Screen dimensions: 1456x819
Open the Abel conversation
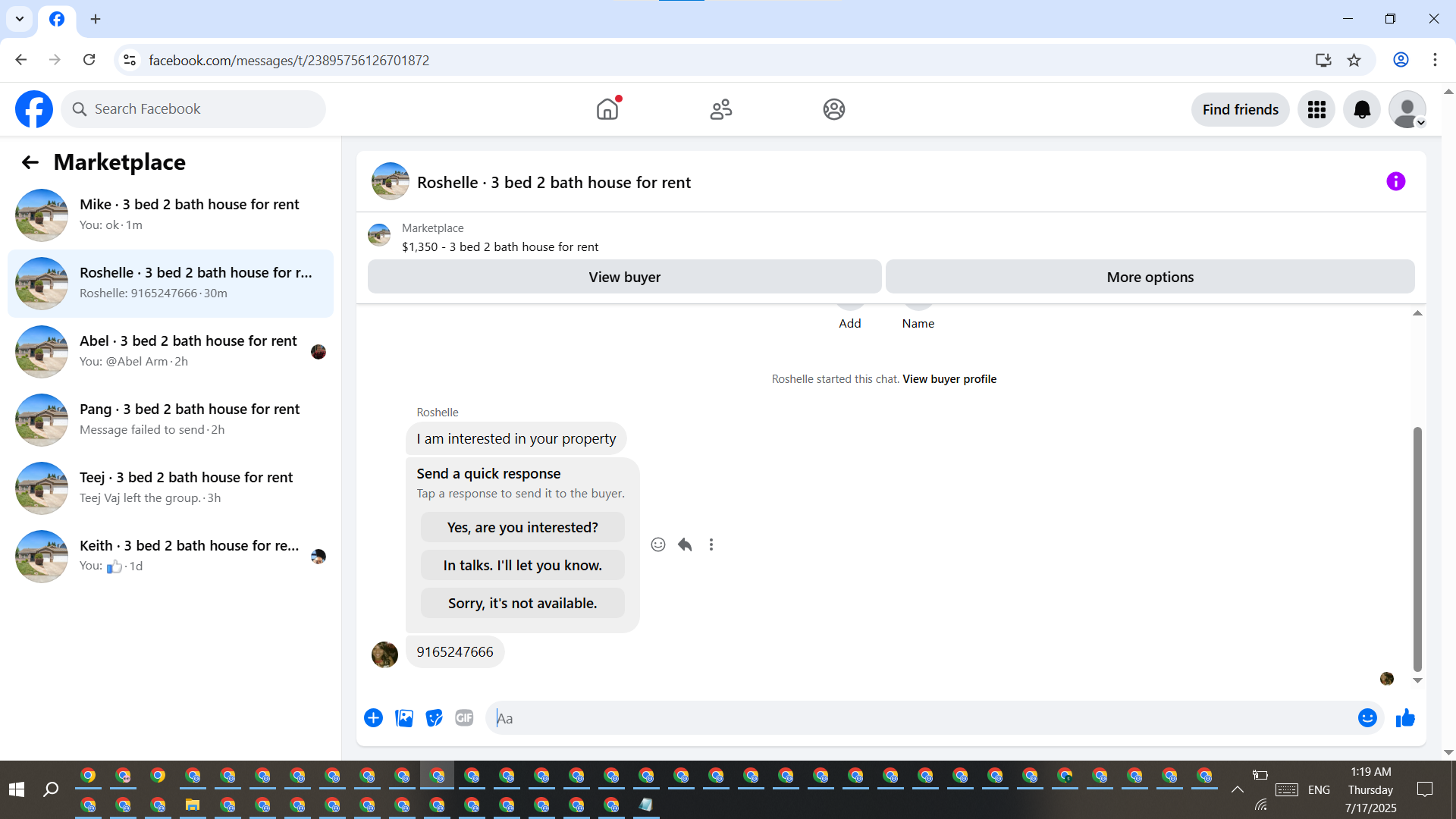[171, 351]
